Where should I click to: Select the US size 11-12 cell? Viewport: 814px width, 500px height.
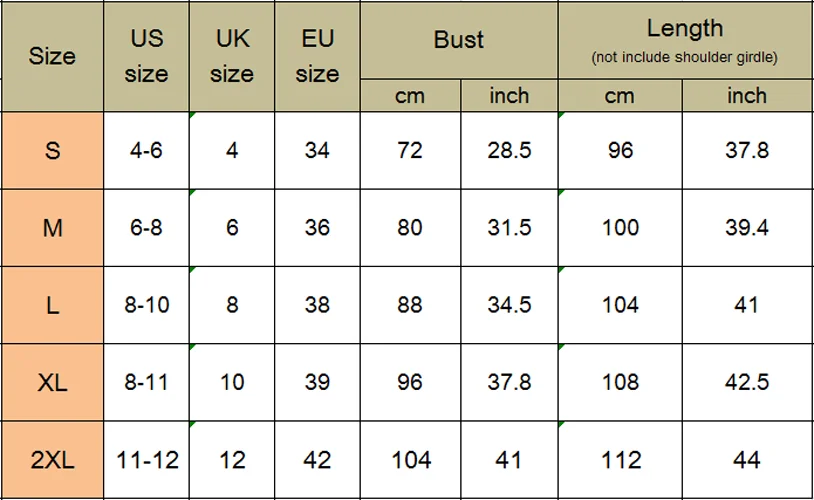(146, 460)
